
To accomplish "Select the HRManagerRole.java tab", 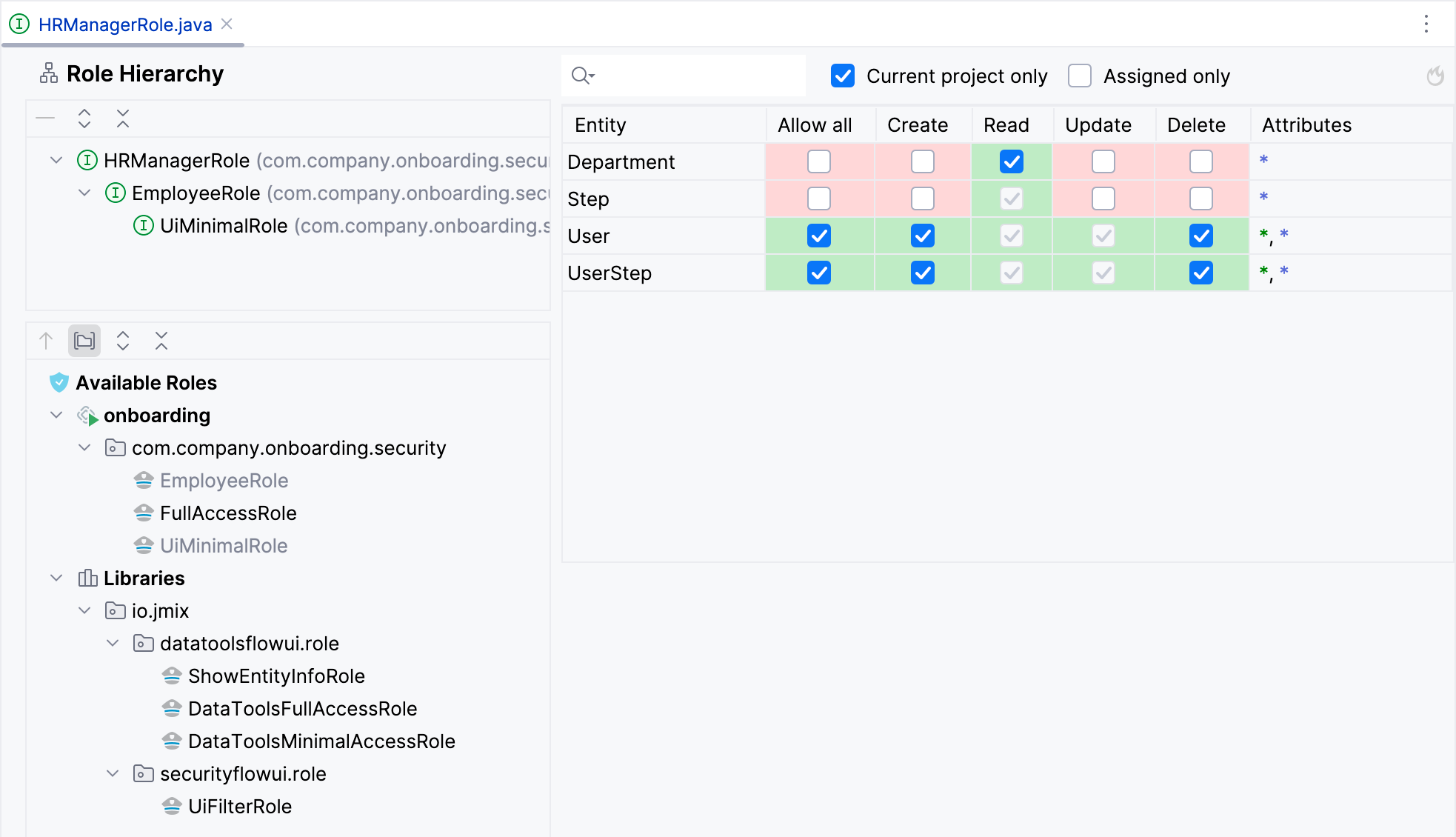I will point(124,24).
